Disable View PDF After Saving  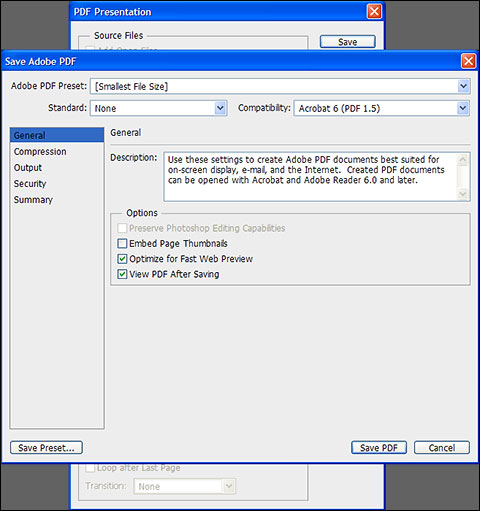pyautogui.click(x=122, y=274)
